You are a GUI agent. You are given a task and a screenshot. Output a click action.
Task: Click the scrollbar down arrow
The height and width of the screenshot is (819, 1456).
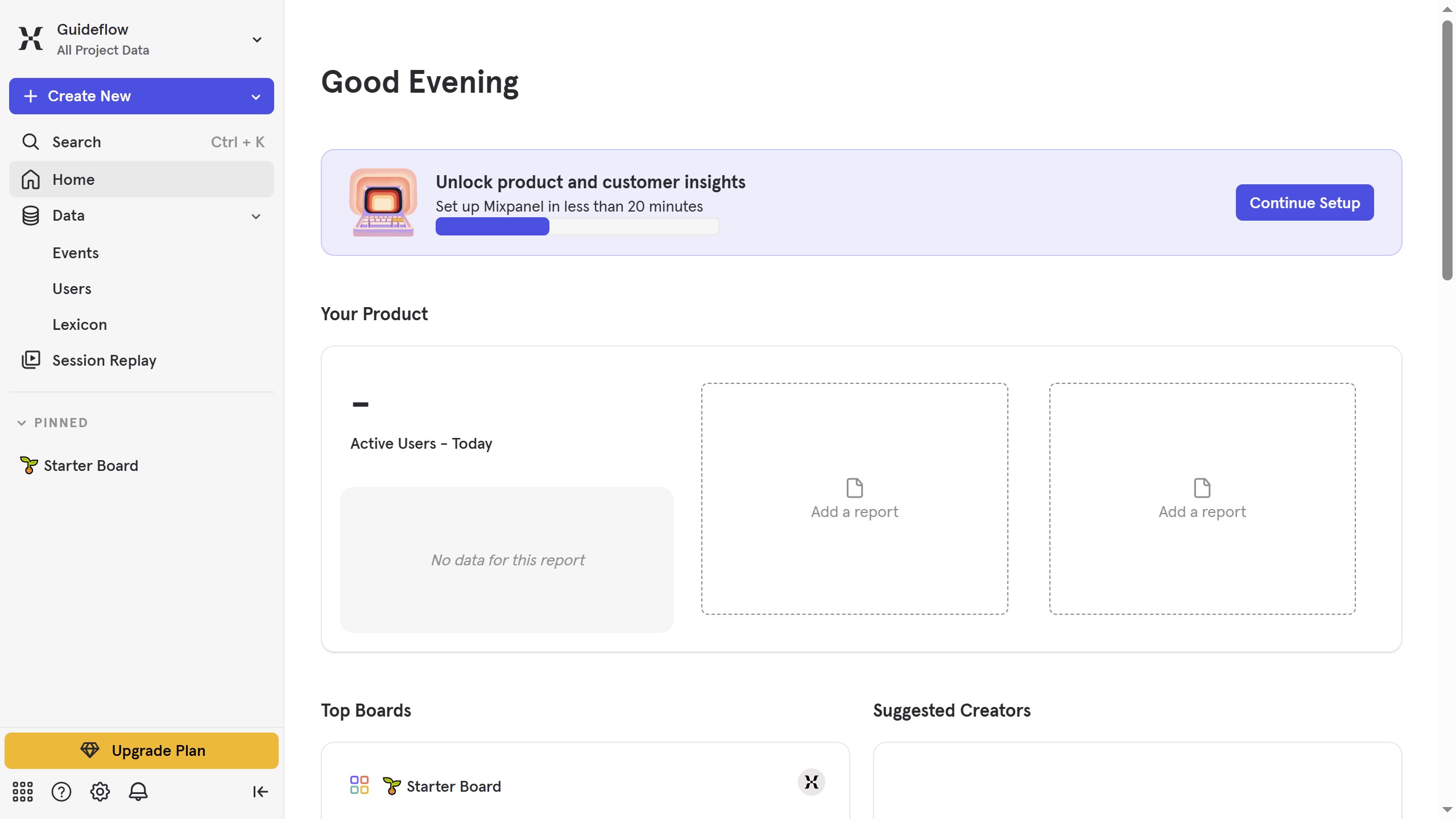1447,809
